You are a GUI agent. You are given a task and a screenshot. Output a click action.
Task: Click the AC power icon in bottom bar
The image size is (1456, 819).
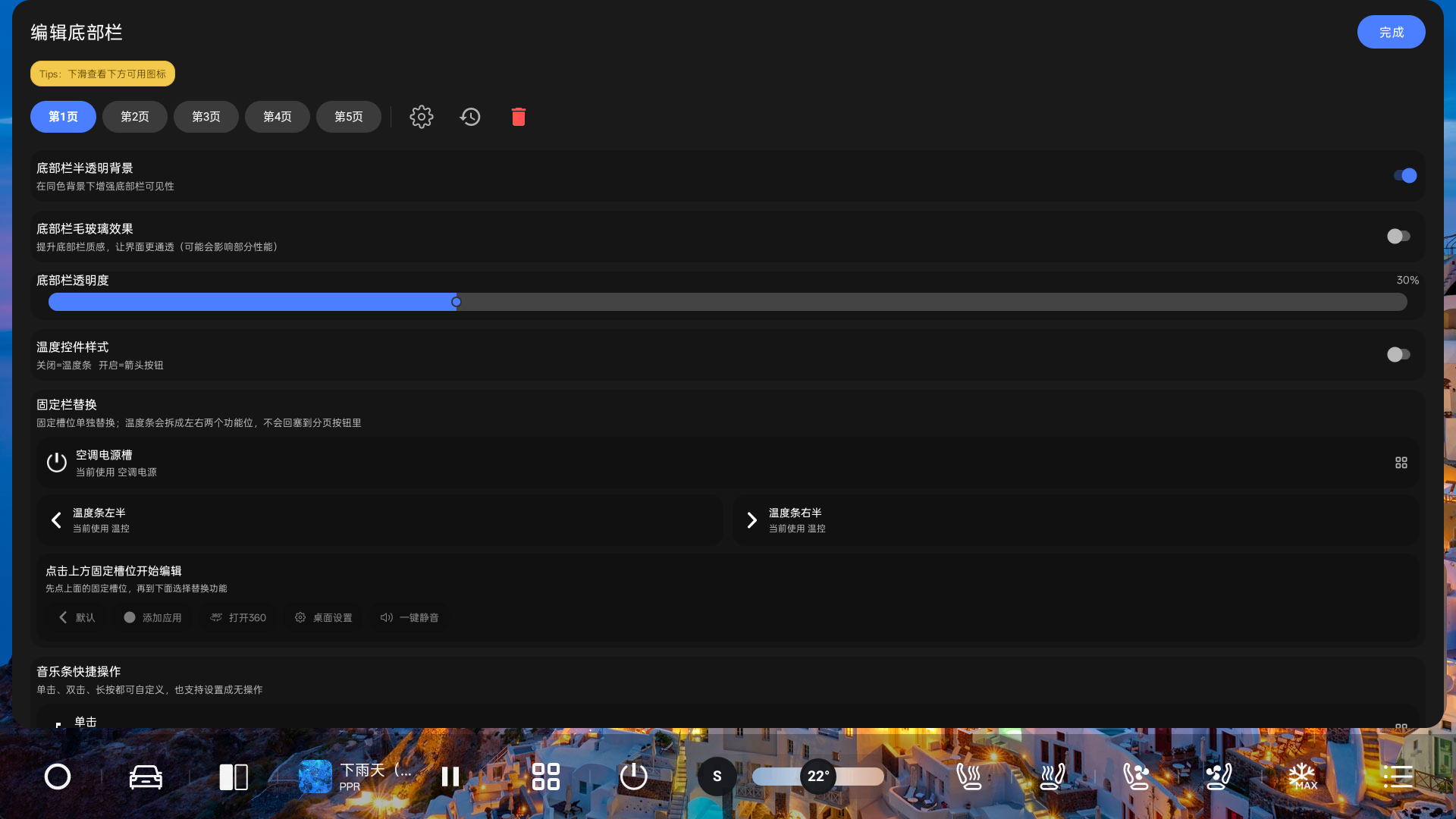tap(634, 777)
